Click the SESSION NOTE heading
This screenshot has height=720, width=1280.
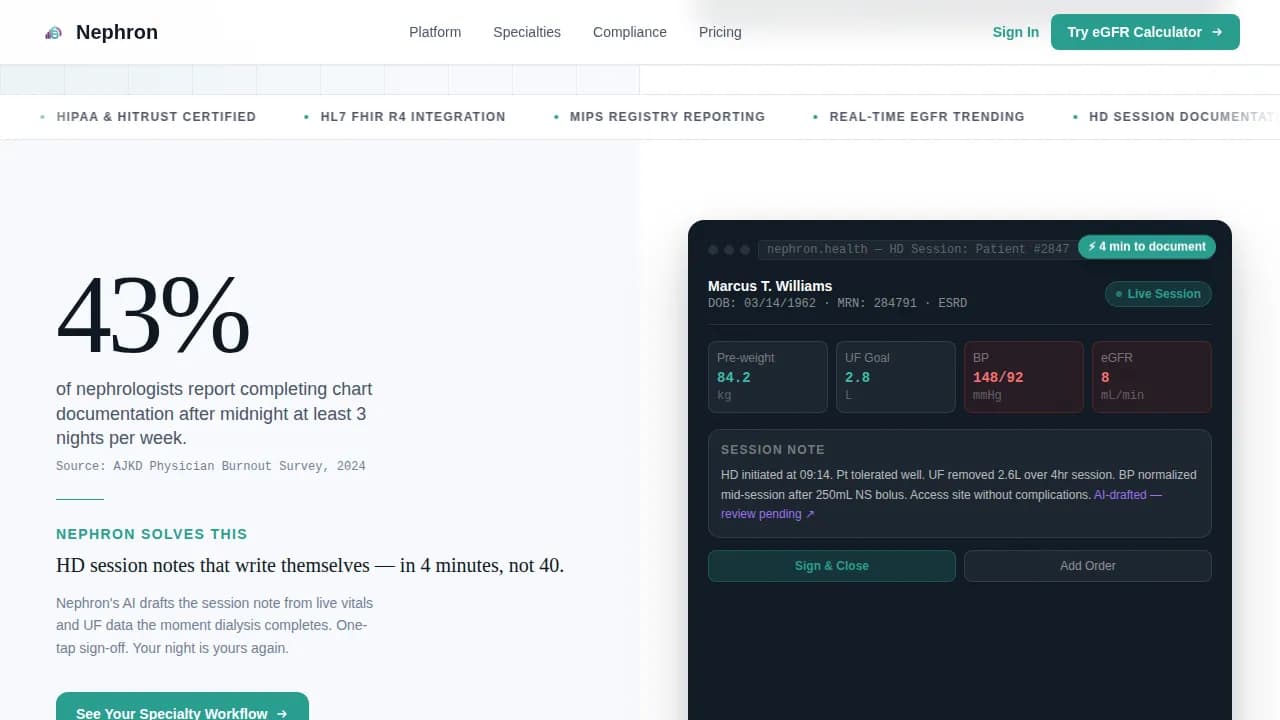coord(773,450)
